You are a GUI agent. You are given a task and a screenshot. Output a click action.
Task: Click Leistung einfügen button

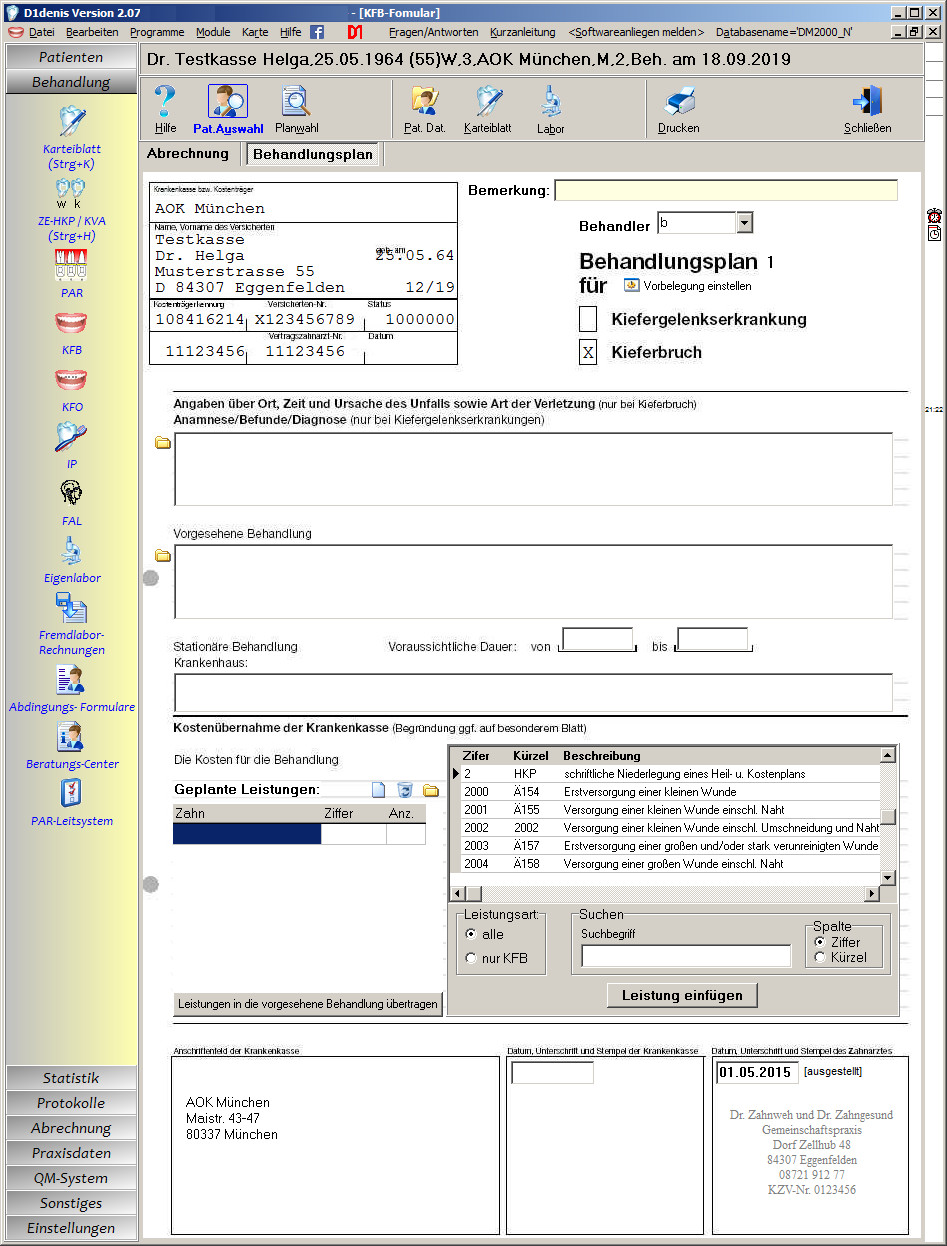tap(682, 995)
